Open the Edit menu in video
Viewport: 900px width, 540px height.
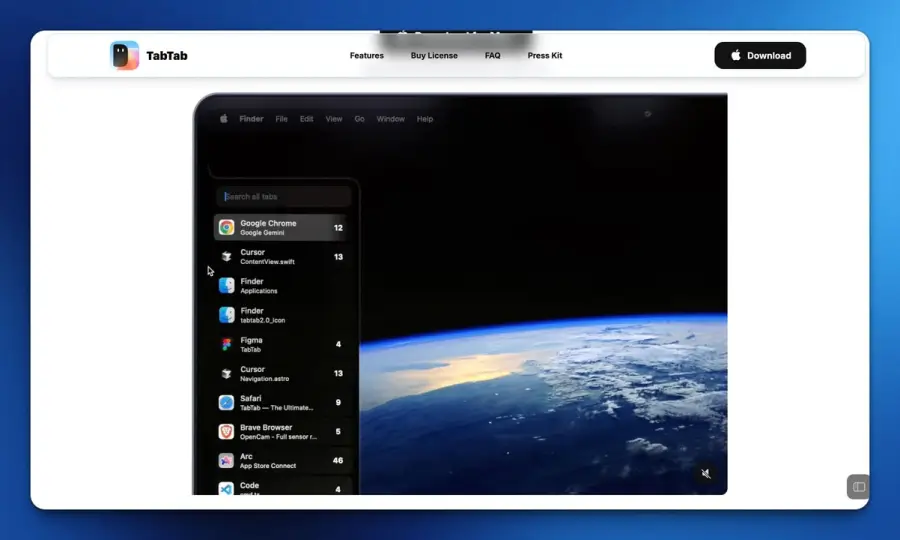click(307, 119)
